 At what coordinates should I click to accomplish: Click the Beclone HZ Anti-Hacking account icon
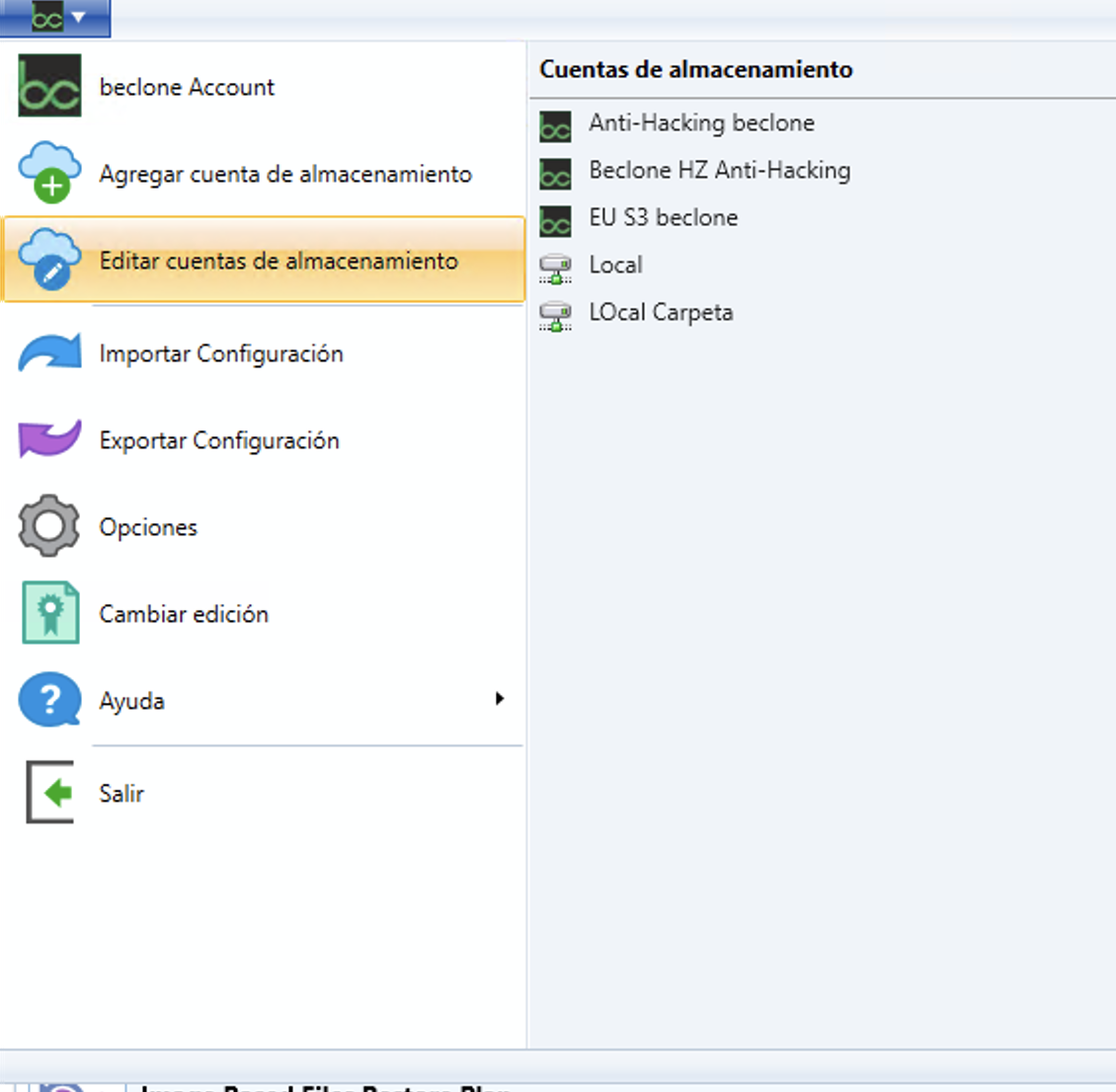tap(555, 175)
